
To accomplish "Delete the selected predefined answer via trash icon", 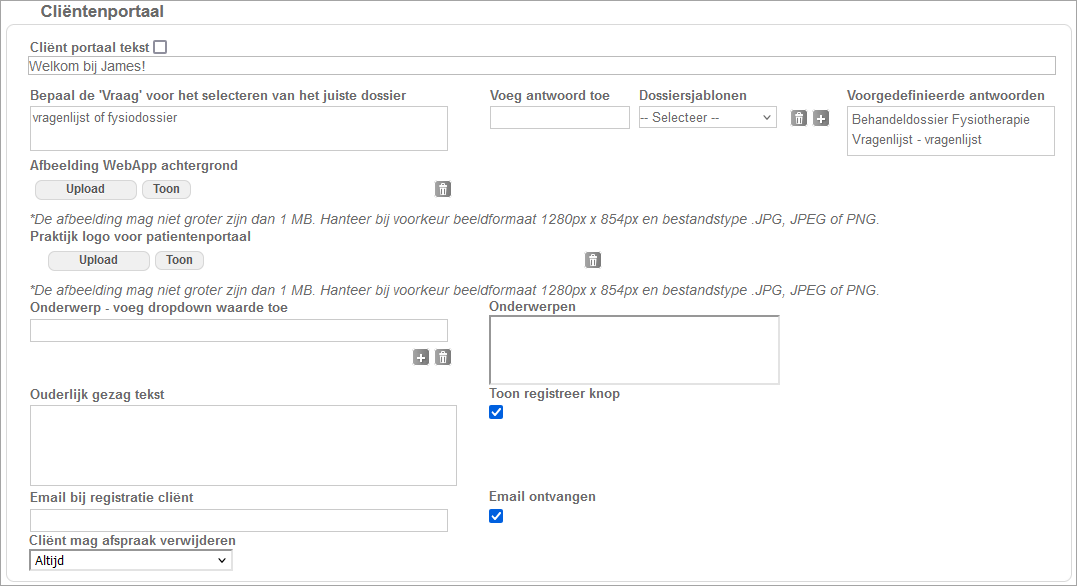I will pyautogui.click(x=799, y=118).
